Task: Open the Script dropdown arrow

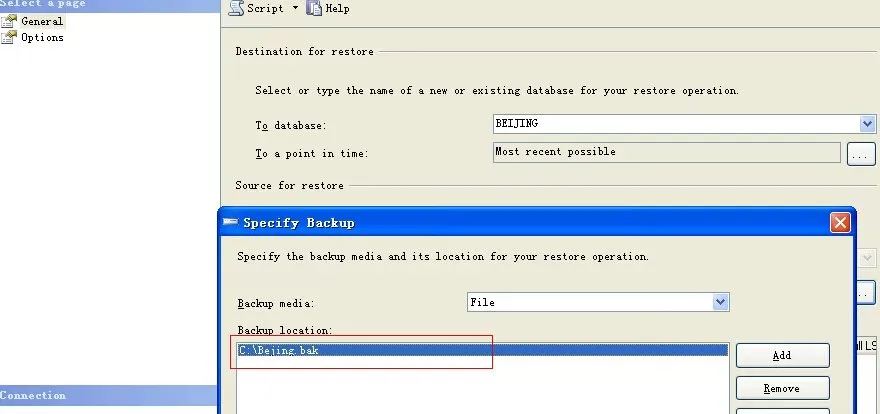Action: click(x=295, y=8)
